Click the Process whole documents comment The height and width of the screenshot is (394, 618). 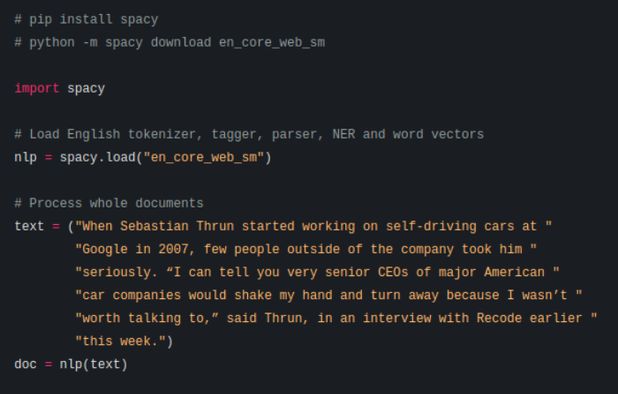(109, 203)
